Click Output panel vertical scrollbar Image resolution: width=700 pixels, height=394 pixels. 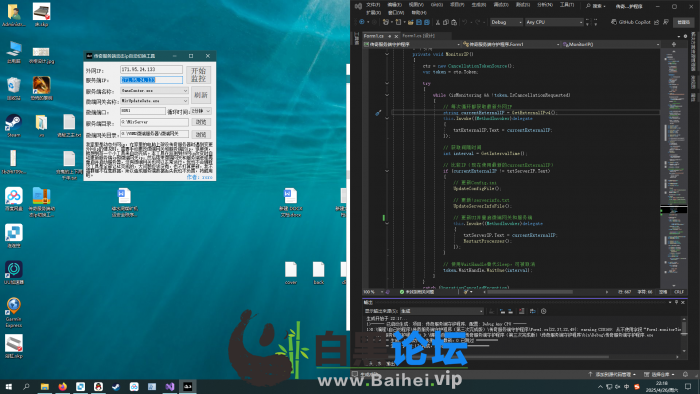tap(684, 335)
